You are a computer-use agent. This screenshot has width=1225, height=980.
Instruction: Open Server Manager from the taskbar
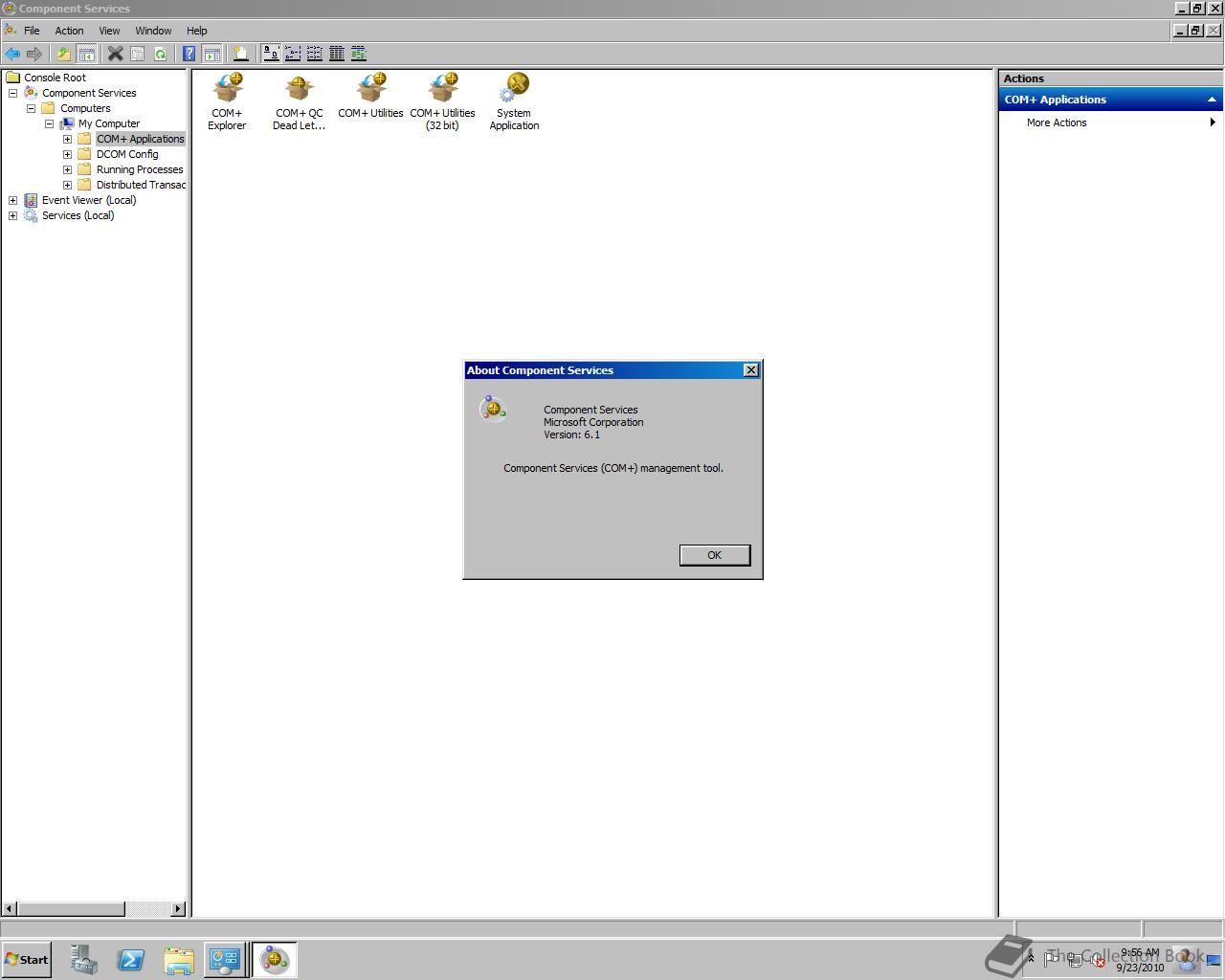pos(83,960)
